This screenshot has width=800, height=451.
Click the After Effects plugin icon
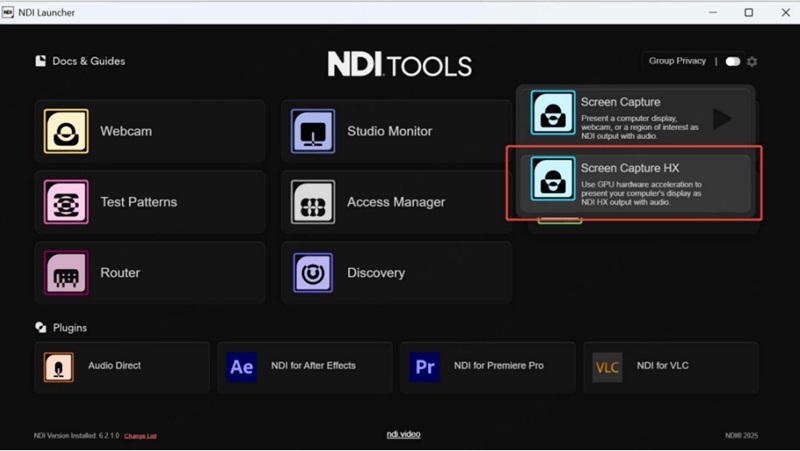[x=242, y=367]
